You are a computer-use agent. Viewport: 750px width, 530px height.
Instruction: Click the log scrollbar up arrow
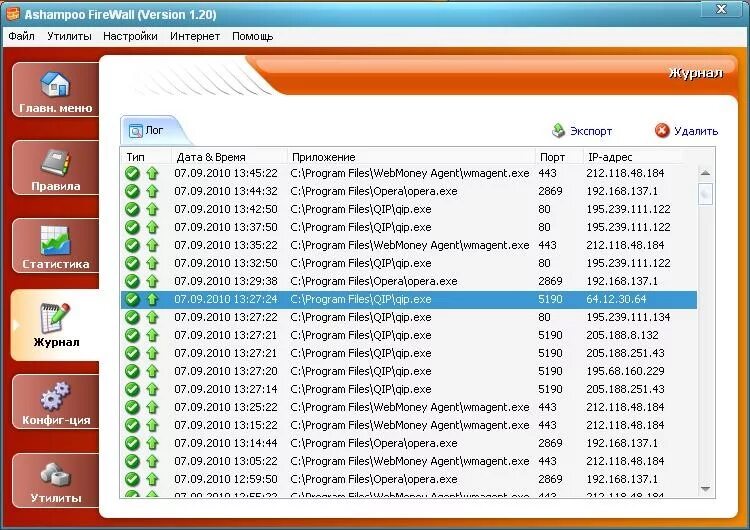pyautogui.click(x=705, y=173)
